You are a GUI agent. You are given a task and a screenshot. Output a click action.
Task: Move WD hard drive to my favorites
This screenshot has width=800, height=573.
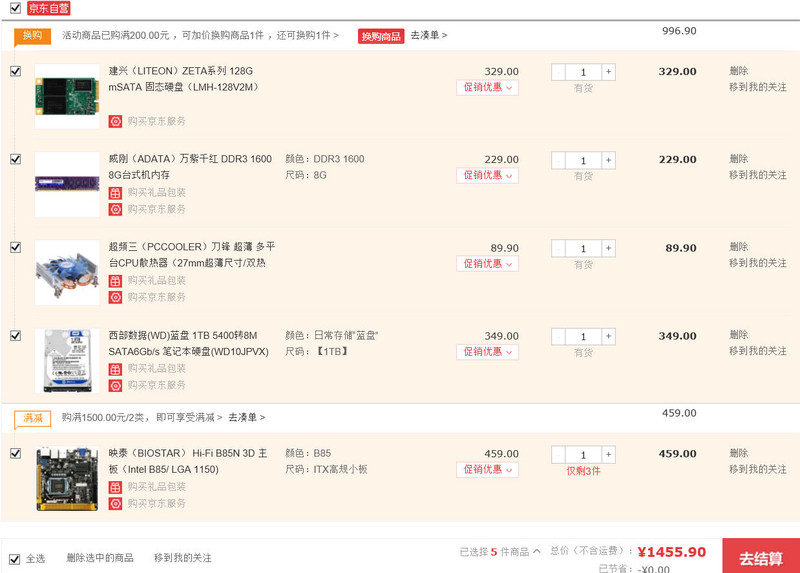(x=757, y=352)
